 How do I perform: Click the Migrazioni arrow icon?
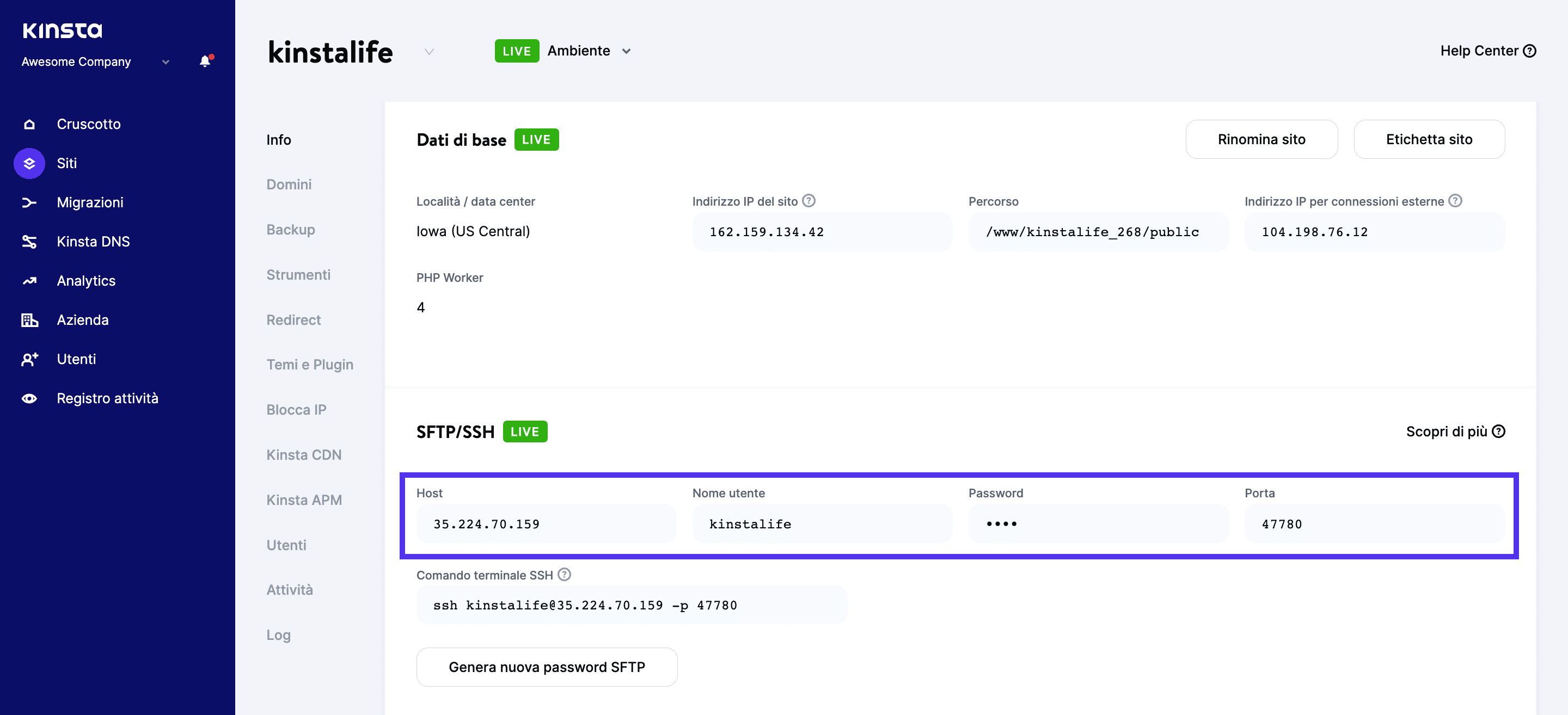(x=29, y=202)
